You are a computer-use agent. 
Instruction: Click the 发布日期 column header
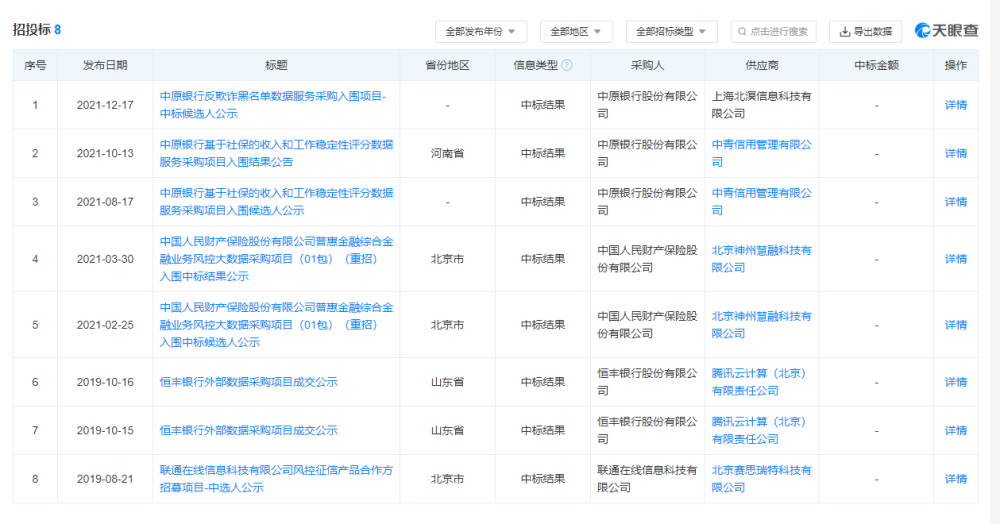click(x=105, y=65)
